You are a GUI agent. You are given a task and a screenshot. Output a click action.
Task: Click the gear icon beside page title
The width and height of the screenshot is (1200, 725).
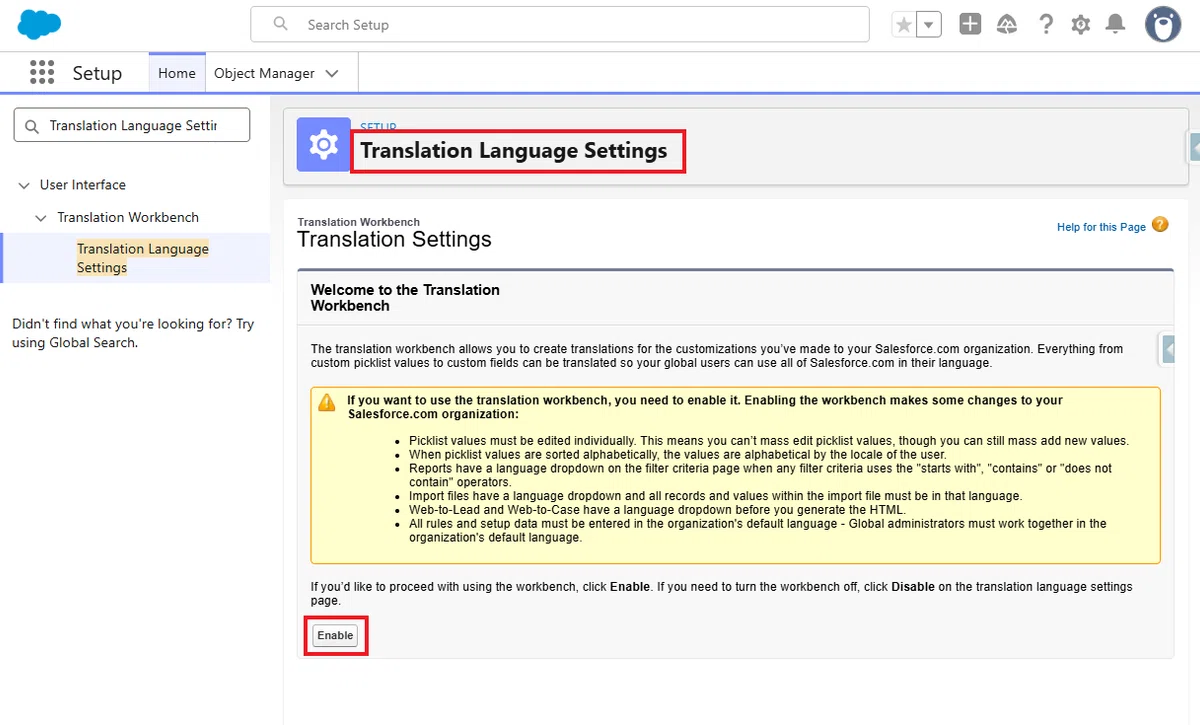323,145
